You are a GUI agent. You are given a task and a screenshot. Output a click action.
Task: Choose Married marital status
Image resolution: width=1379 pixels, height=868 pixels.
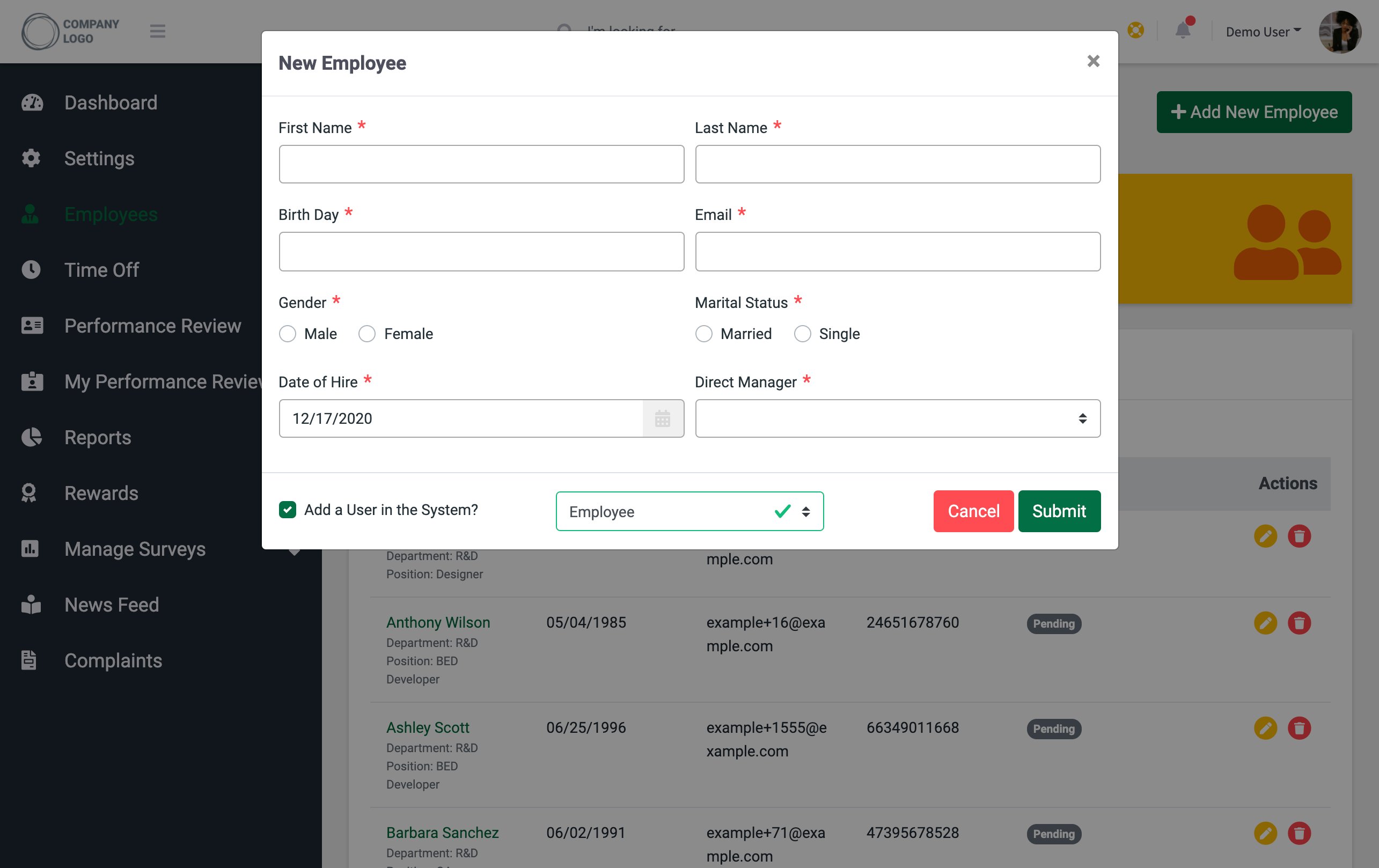point(704,334)
